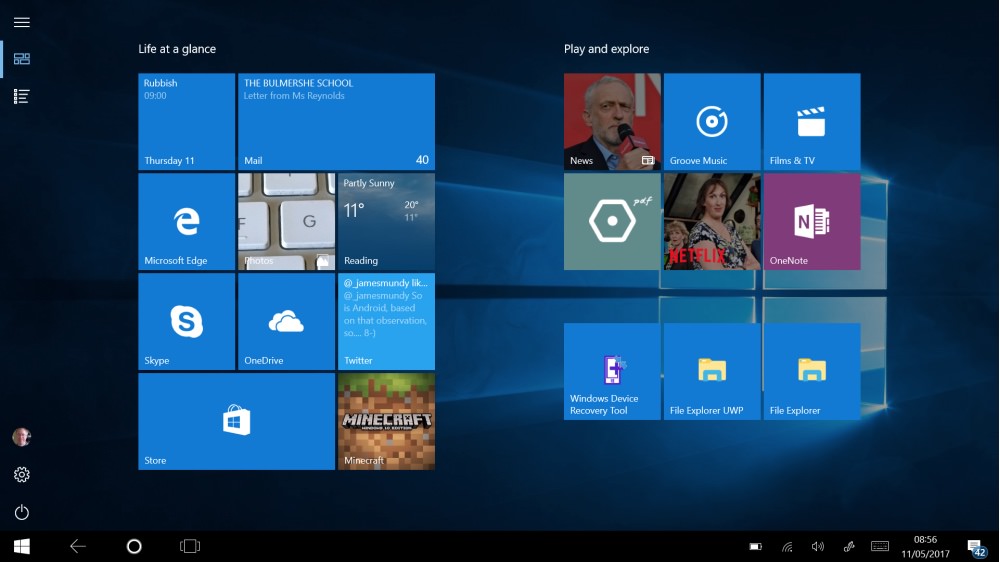Image resolution: width=1000 pixels, height=562 pixels.
Task: Tap the taskbar Back arrow
Action: (78, 546)
